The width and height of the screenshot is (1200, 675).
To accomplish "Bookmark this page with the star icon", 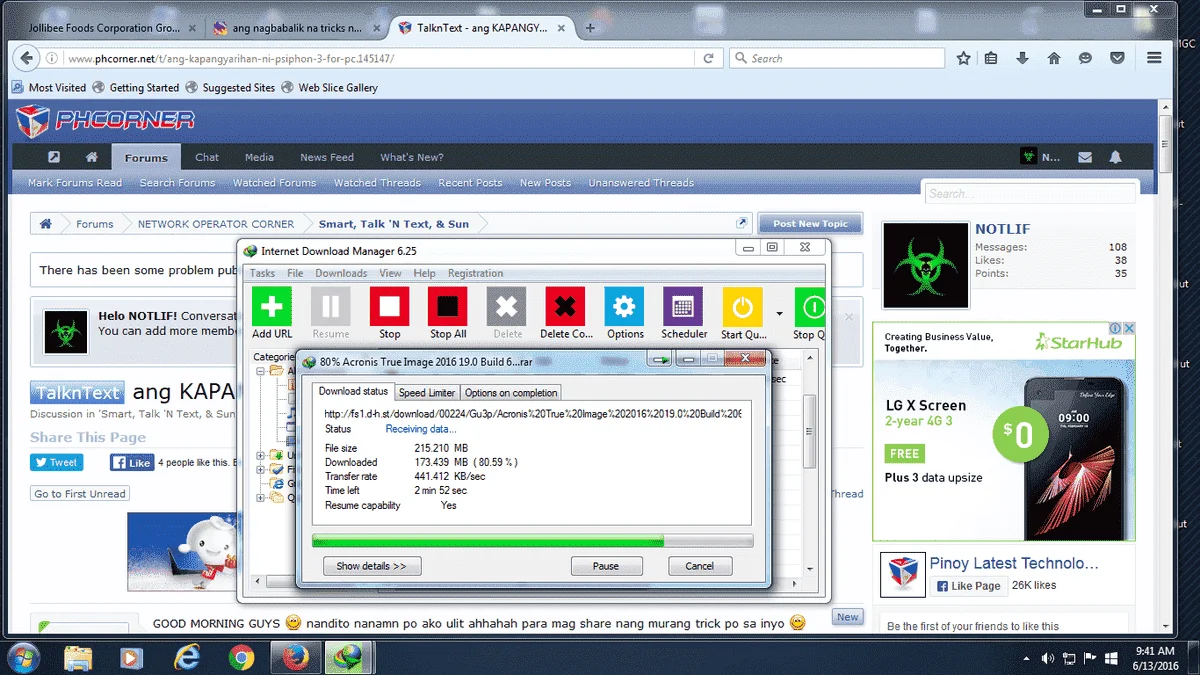I will 963,59.
